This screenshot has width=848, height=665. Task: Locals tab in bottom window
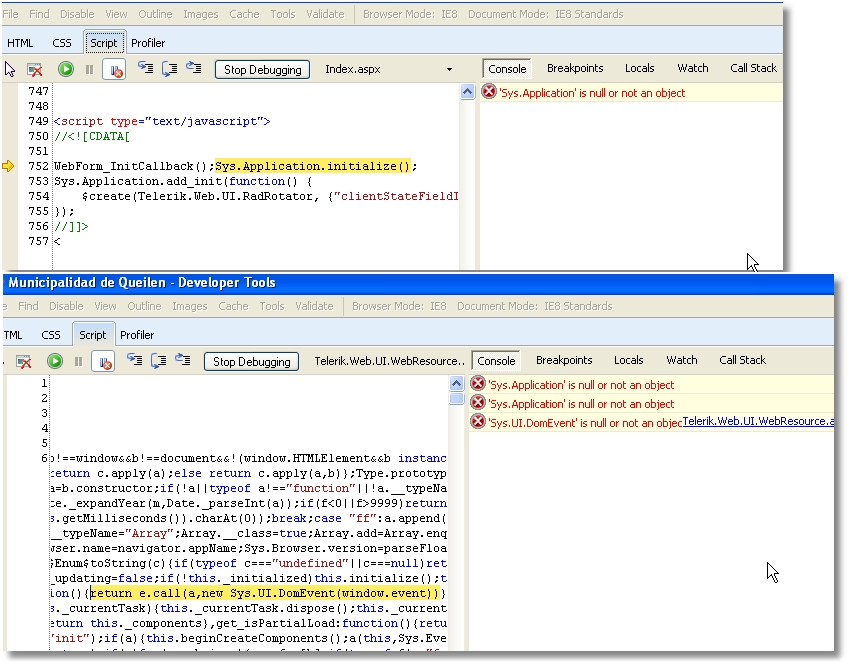(x=628, y=360)
